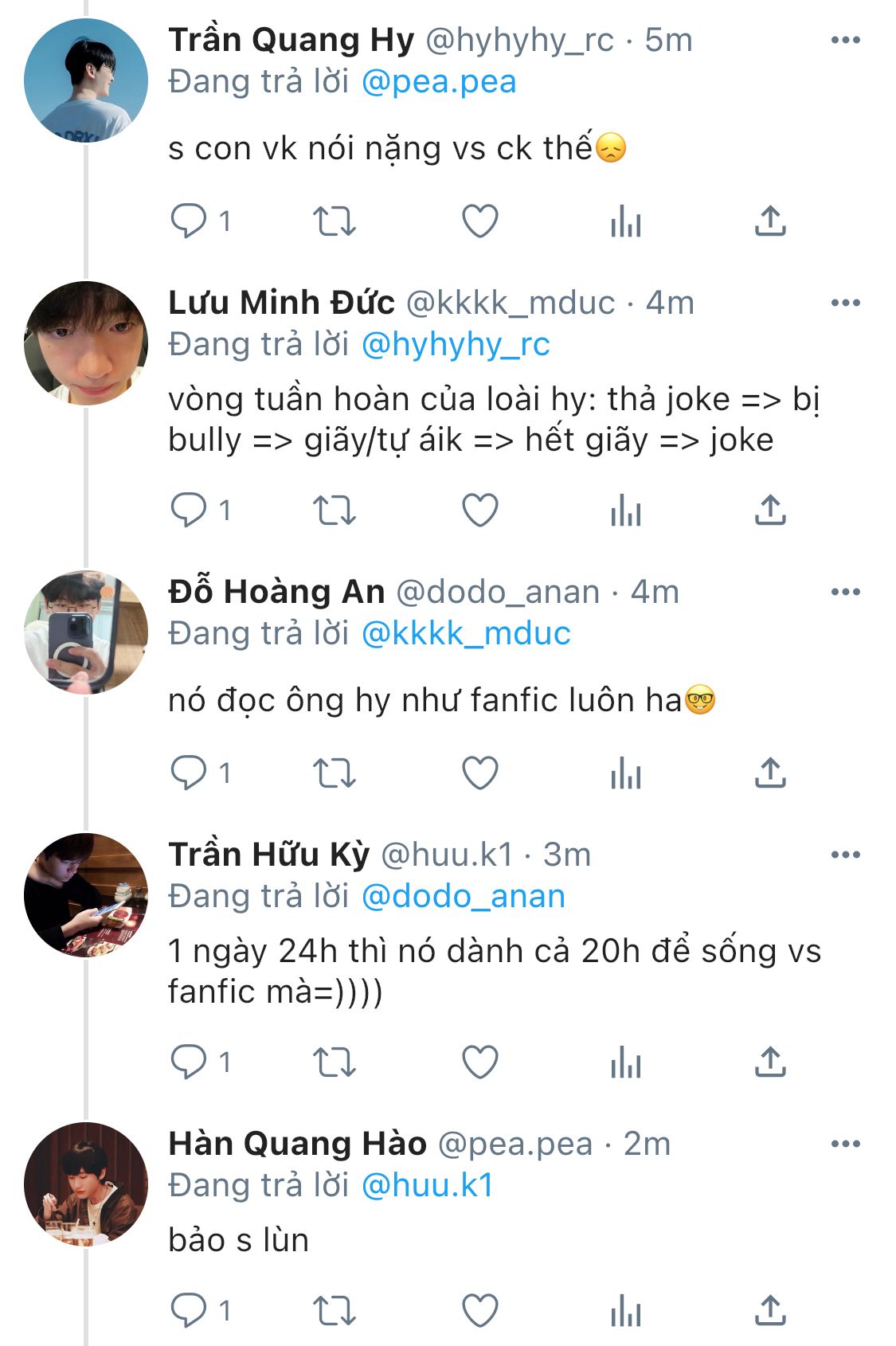Viewport: 896px width, 1346px height.
Task: Open Lưu Minh Đức's profile name
Action: point(281,303)
